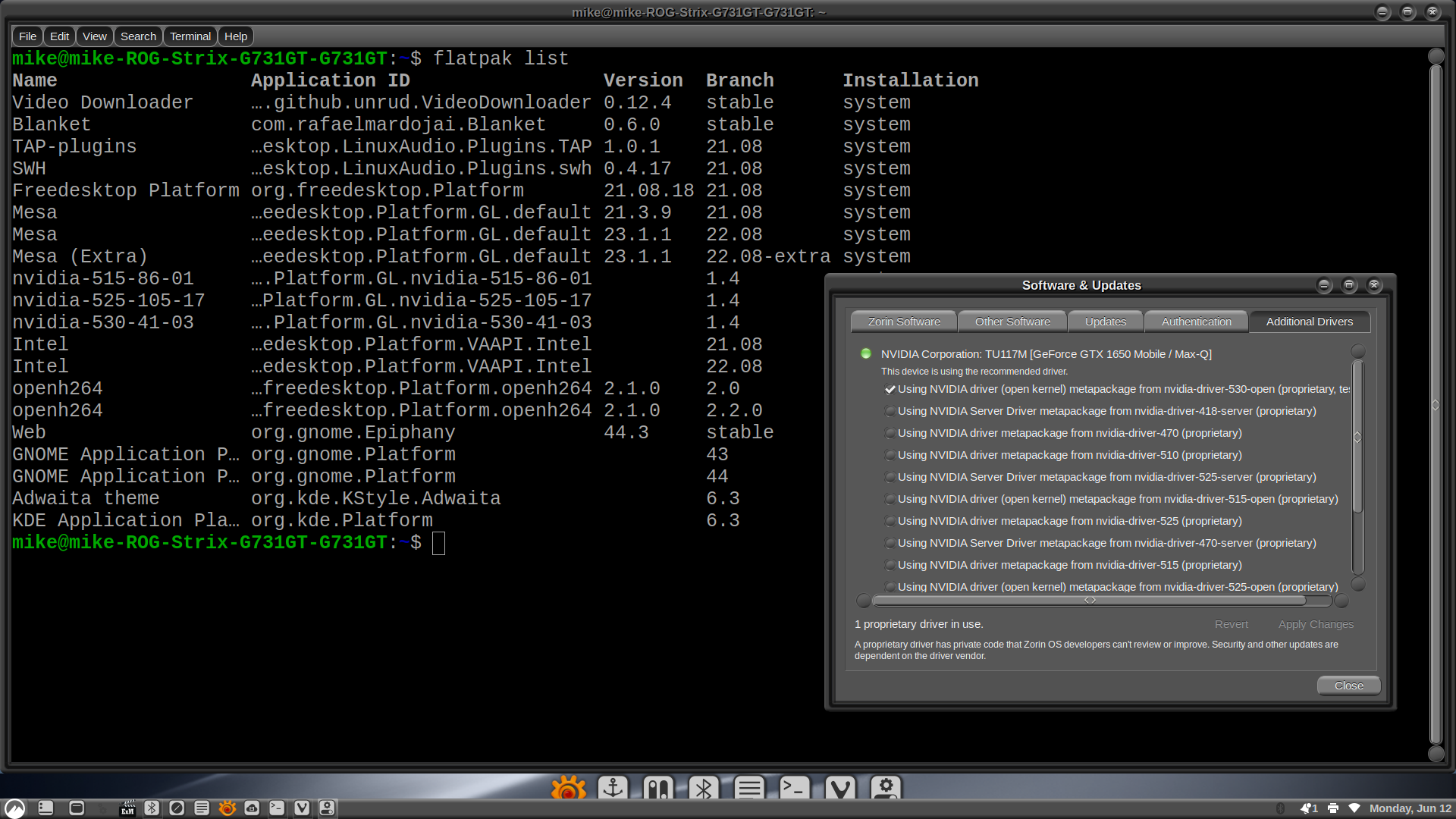Switch to the Other Software tab
Viewport: 1456px width, 819px height.
click(x=1012, y=322)
